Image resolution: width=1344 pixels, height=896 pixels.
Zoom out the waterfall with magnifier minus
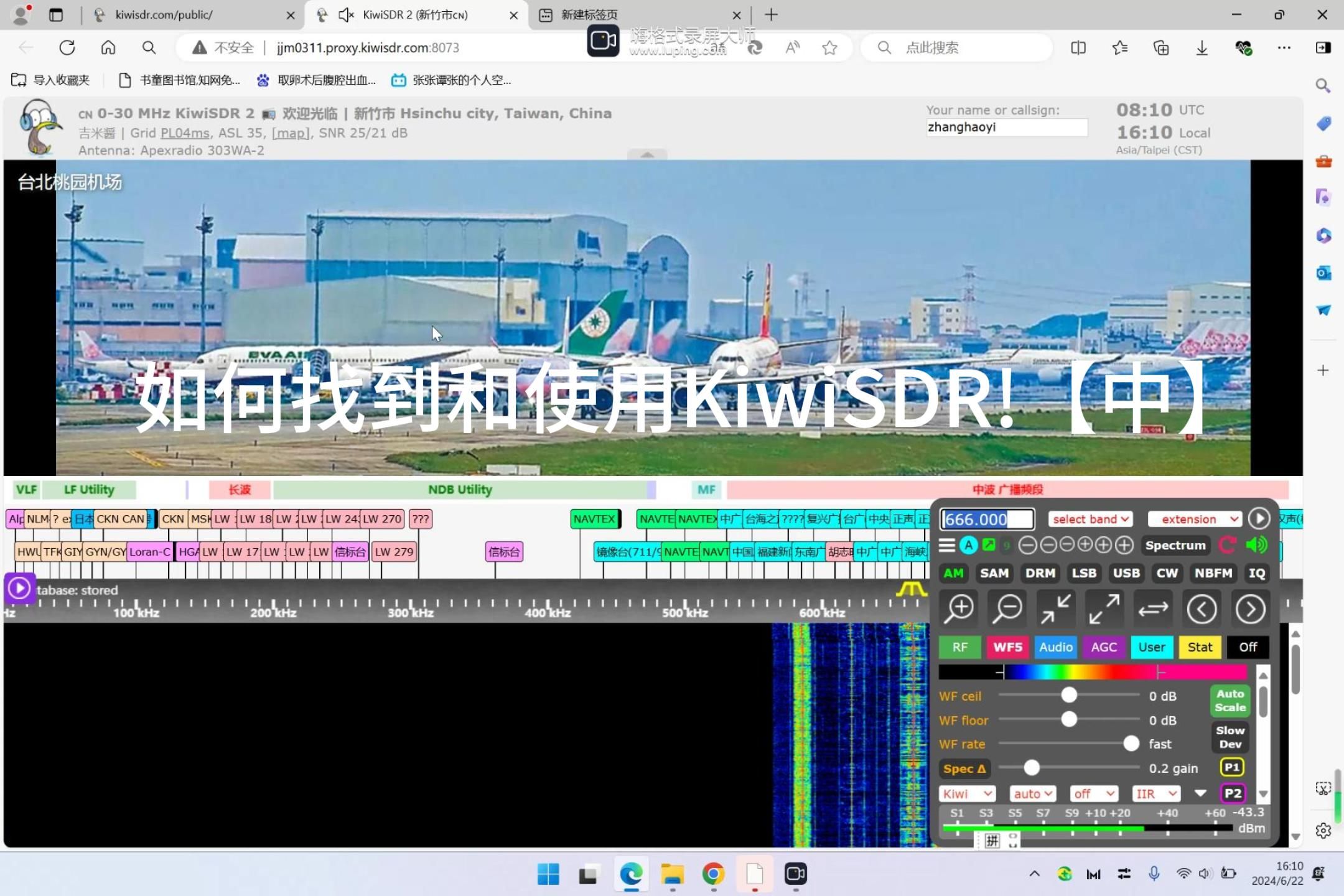pyautogui.click(x=1007, y=609)
